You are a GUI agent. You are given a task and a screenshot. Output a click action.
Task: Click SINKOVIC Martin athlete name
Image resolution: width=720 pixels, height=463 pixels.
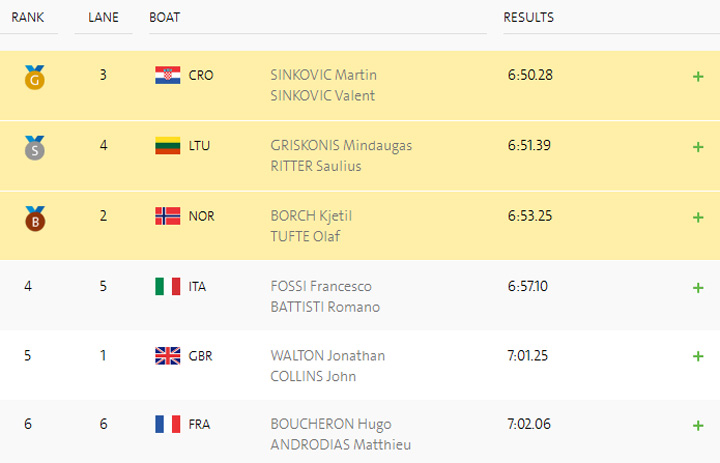[323, 75]
